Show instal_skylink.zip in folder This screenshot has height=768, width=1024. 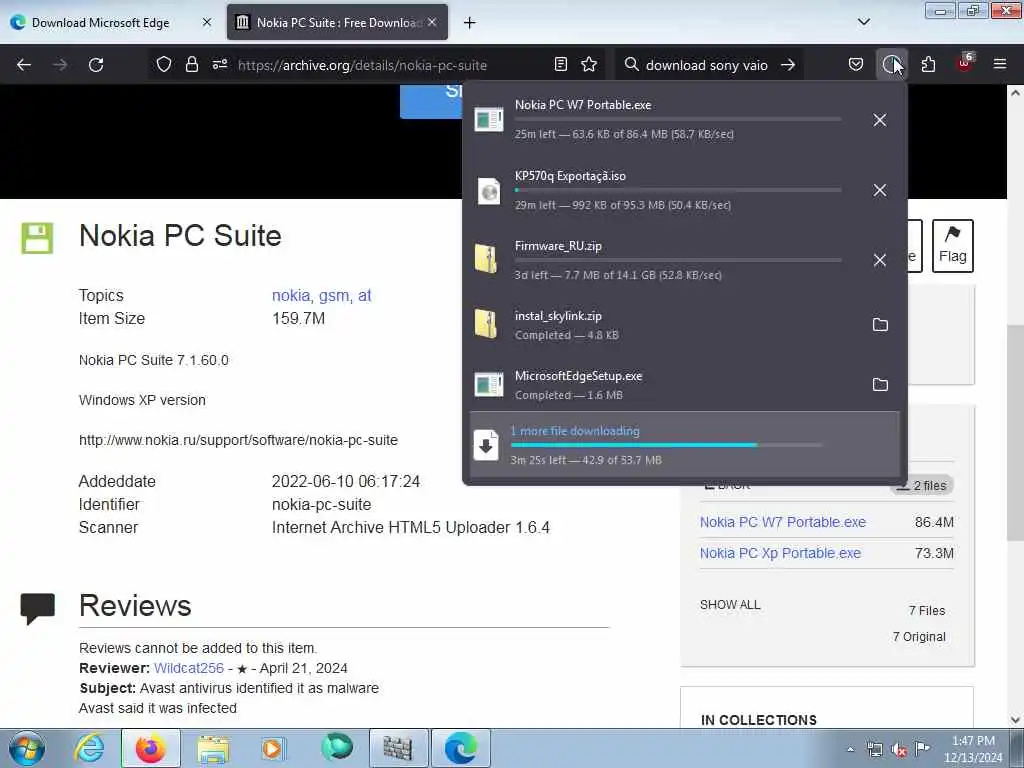880,325
